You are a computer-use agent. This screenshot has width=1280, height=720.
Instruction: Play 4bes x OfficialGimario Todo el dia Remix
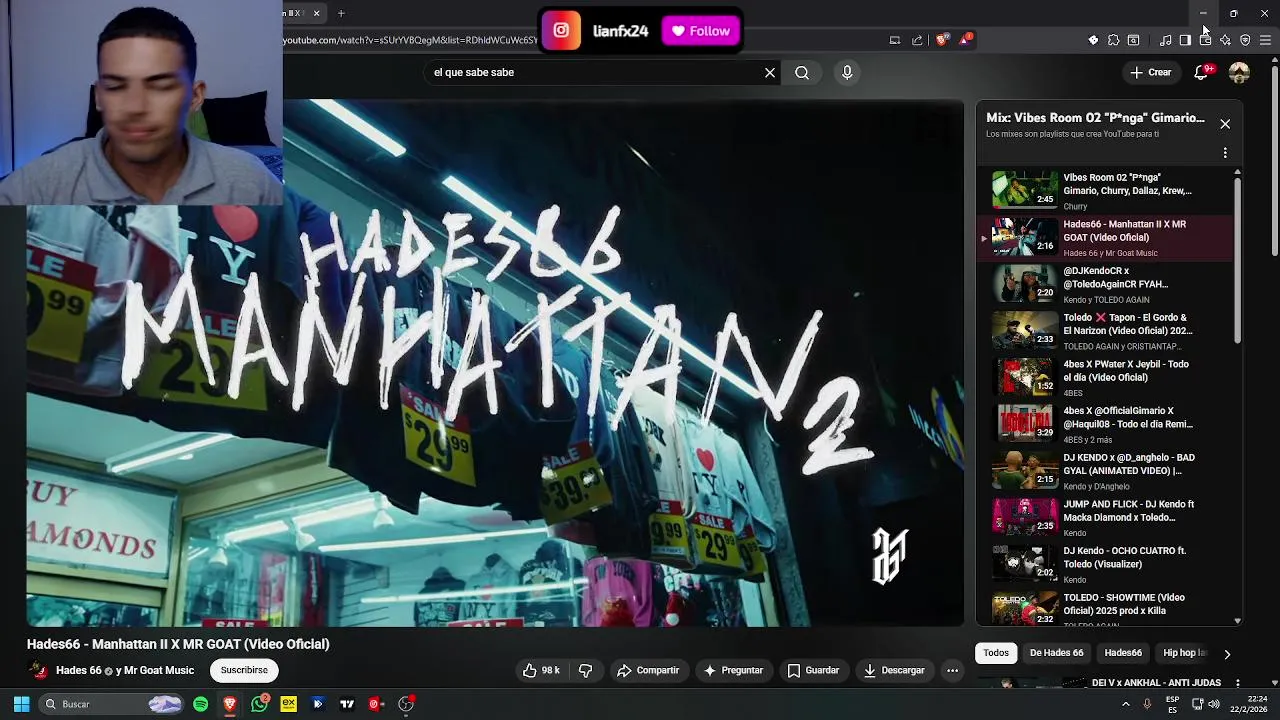[x=1105, y=424]
